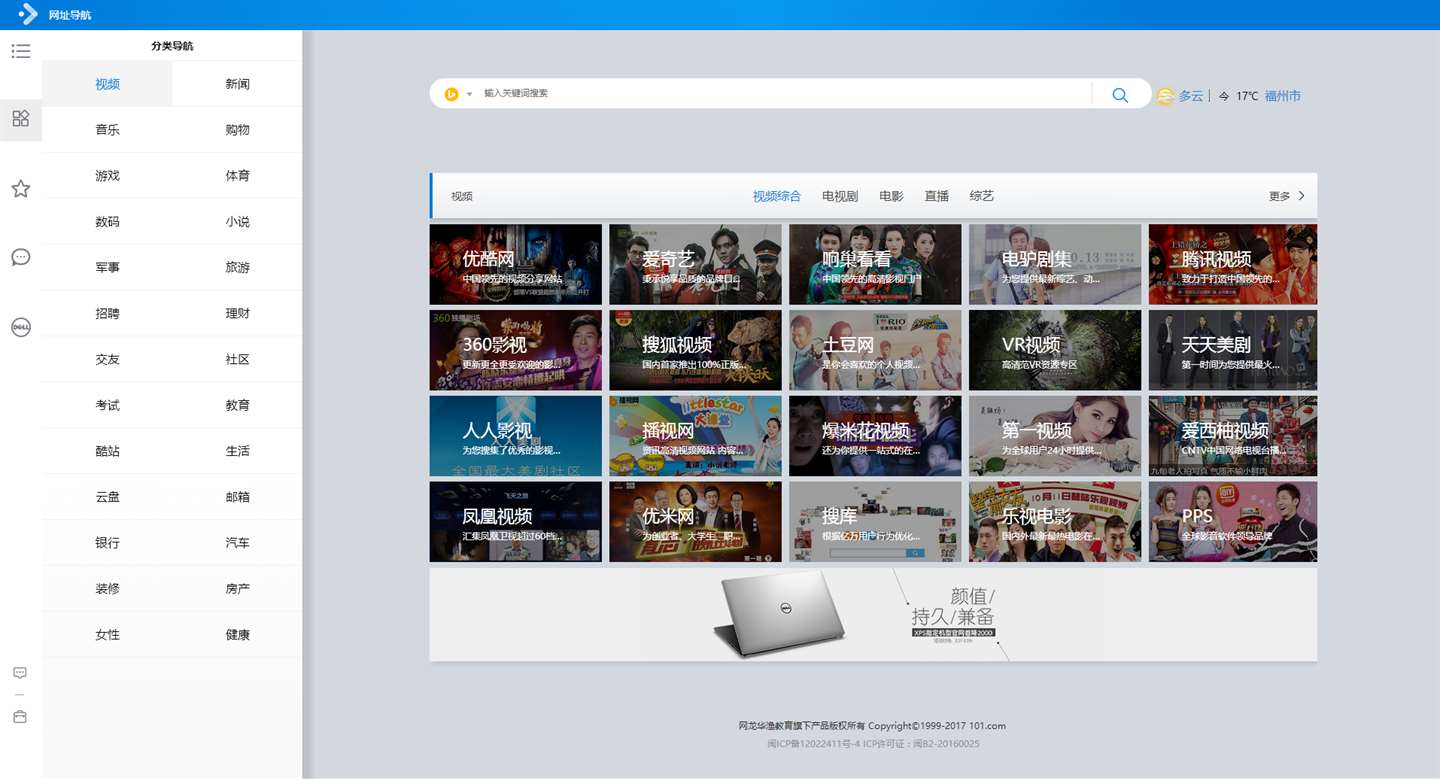Open the 响巢看看 tile
Viewport: 1440px width, 779px height.
pos(875,264)
